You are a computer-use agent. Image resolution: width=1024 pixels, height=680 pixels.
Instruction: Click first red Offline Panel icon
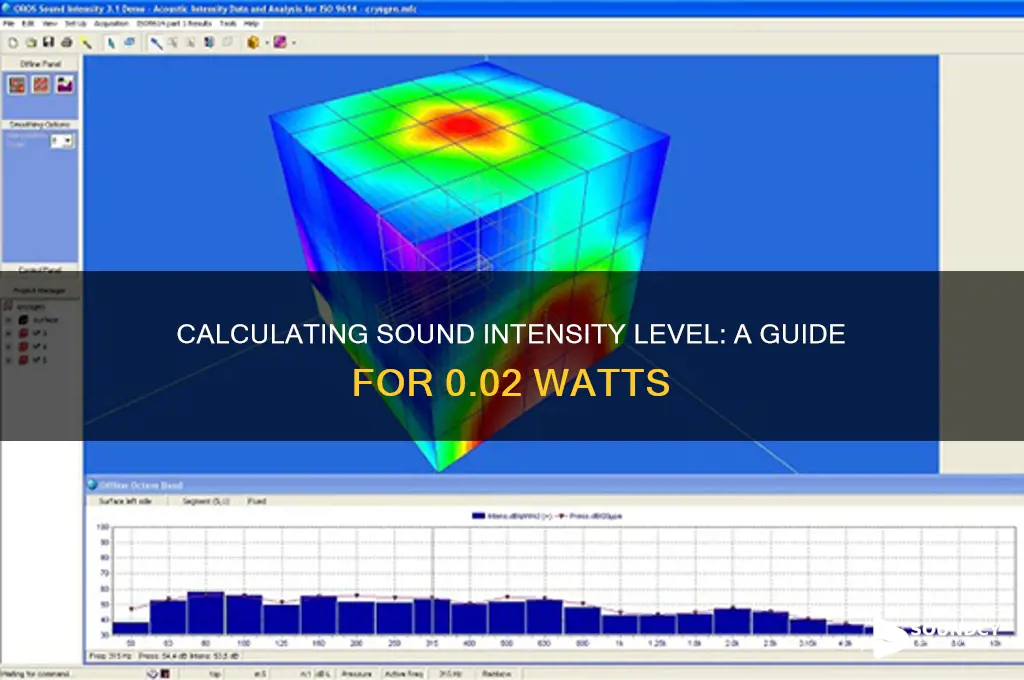17,85
